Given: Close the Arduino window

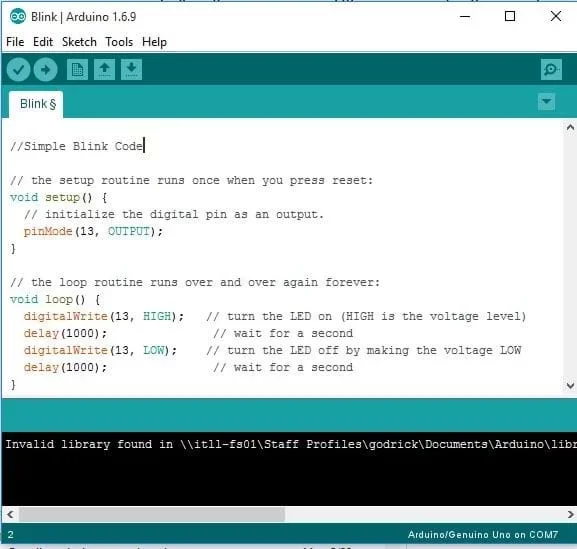Looking at the screenshot, I should (556, 16).
